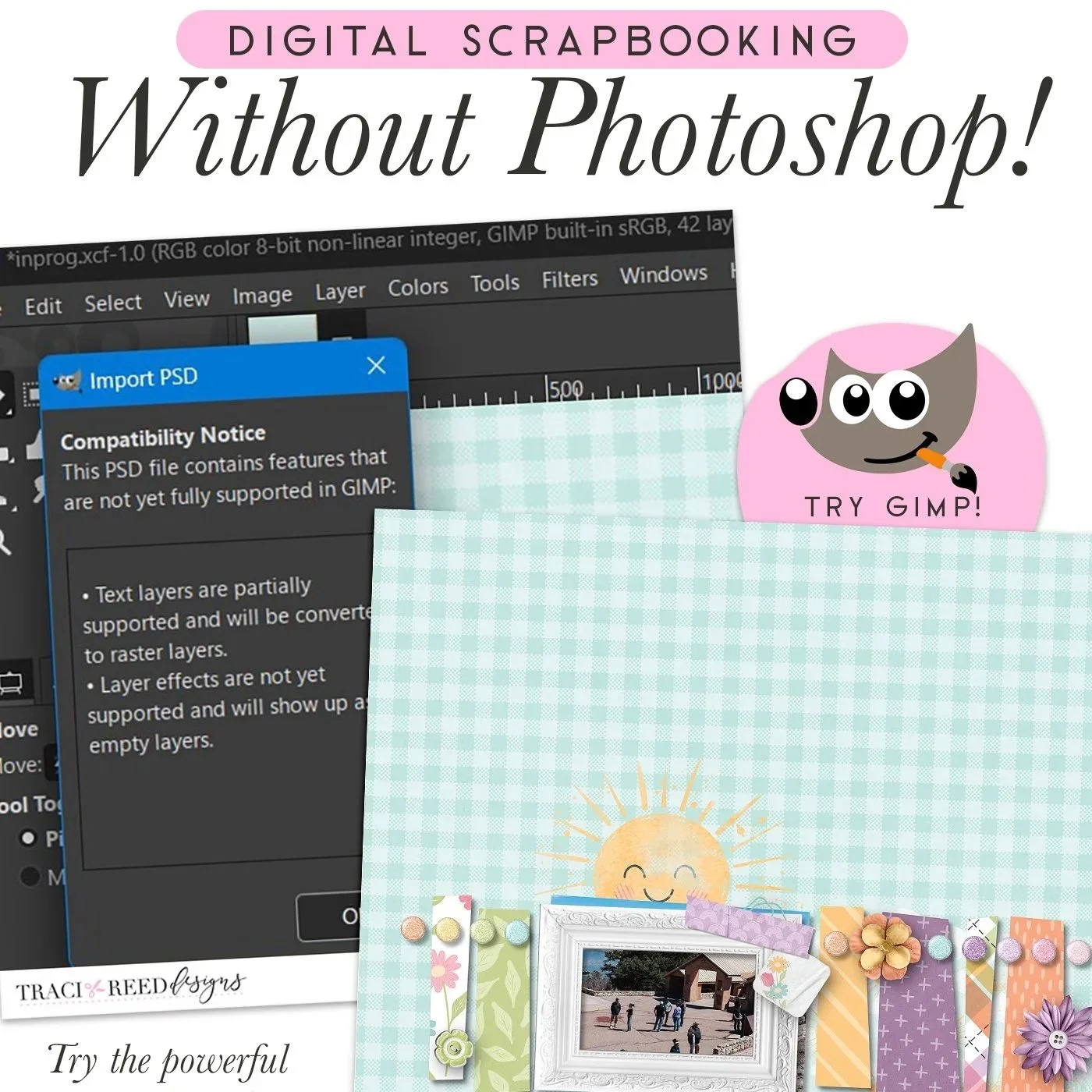Open the Layer menu

tap(341, 291)
